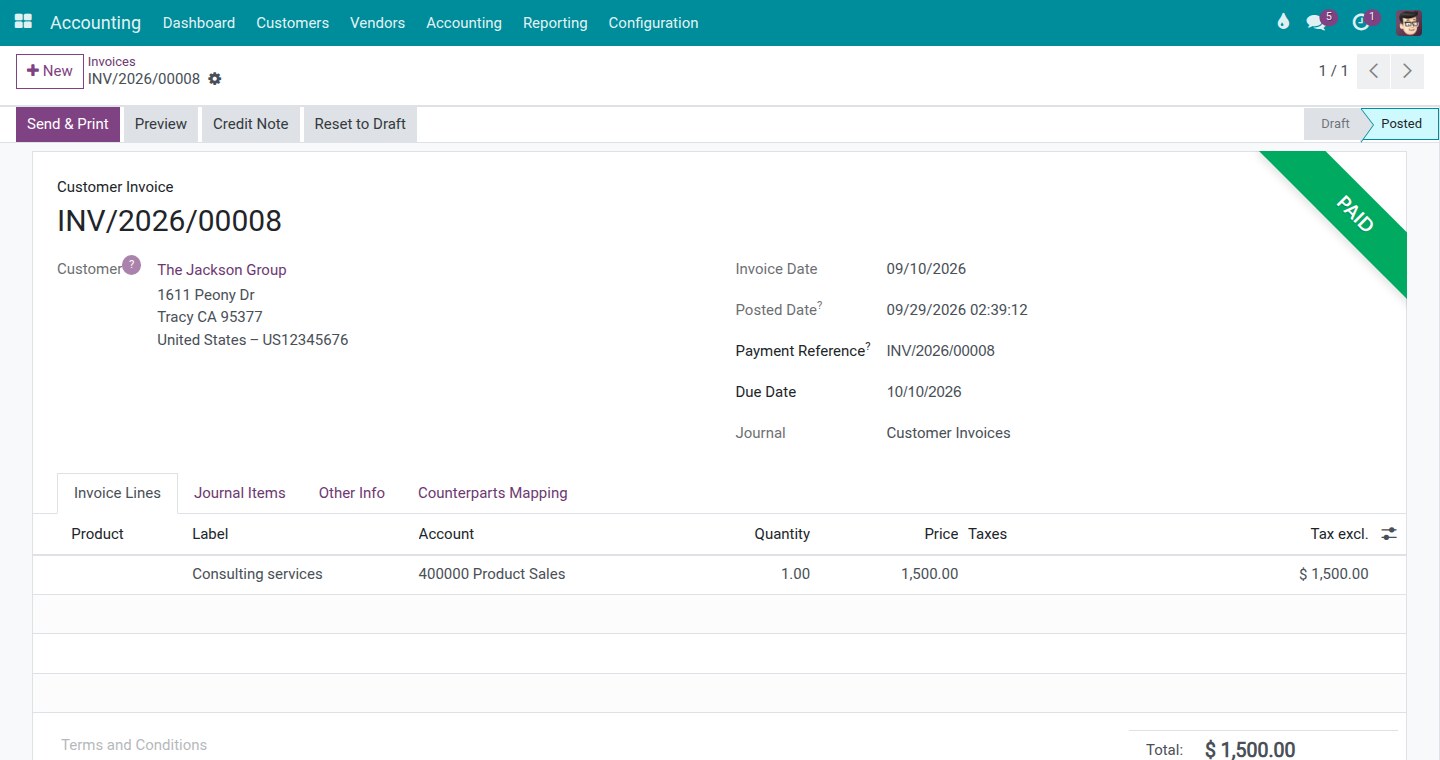The width and height of the screenshot is (1440, 760).
Task: Click the $ 1,500.00 tax excluded cell
Action: 1334,574
